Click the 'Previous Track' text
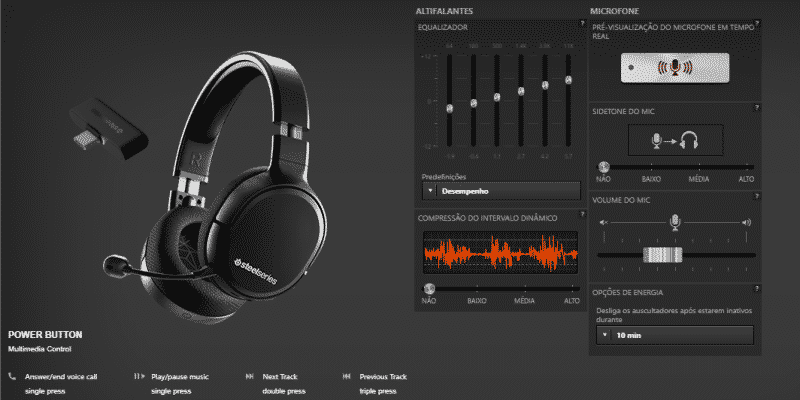The height and width of the screenshot is (400, 800). point(383,377)
